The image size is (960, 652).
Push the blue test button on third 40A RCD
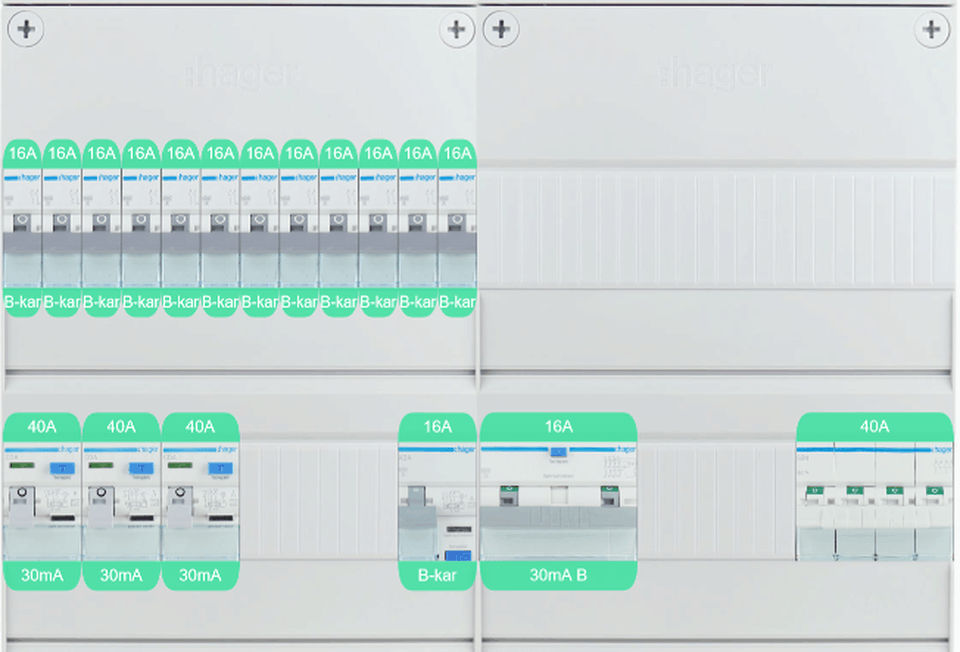(220, 468)
